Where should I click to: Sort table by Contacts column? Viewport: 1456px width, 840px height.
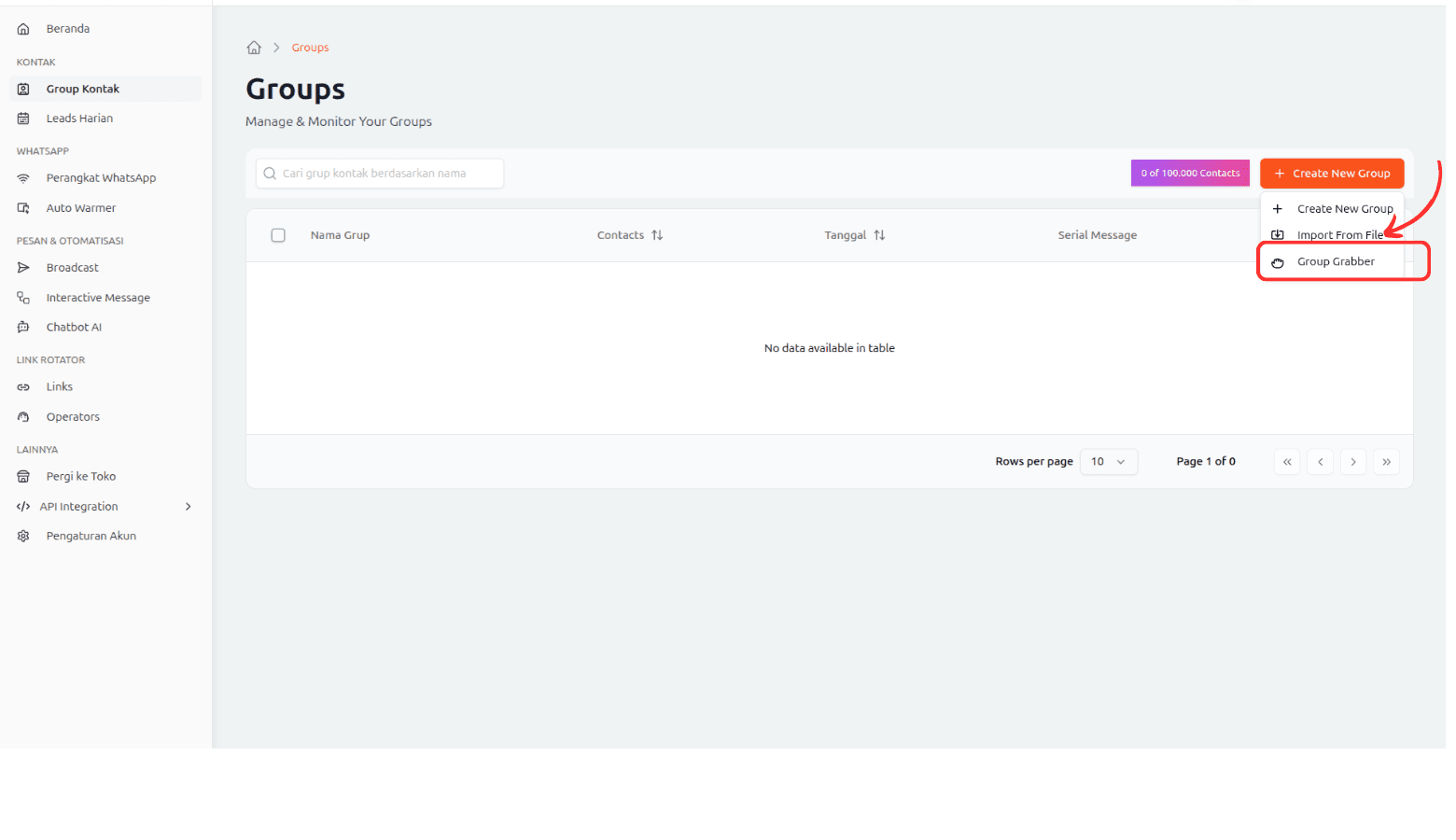pos(657,235)
